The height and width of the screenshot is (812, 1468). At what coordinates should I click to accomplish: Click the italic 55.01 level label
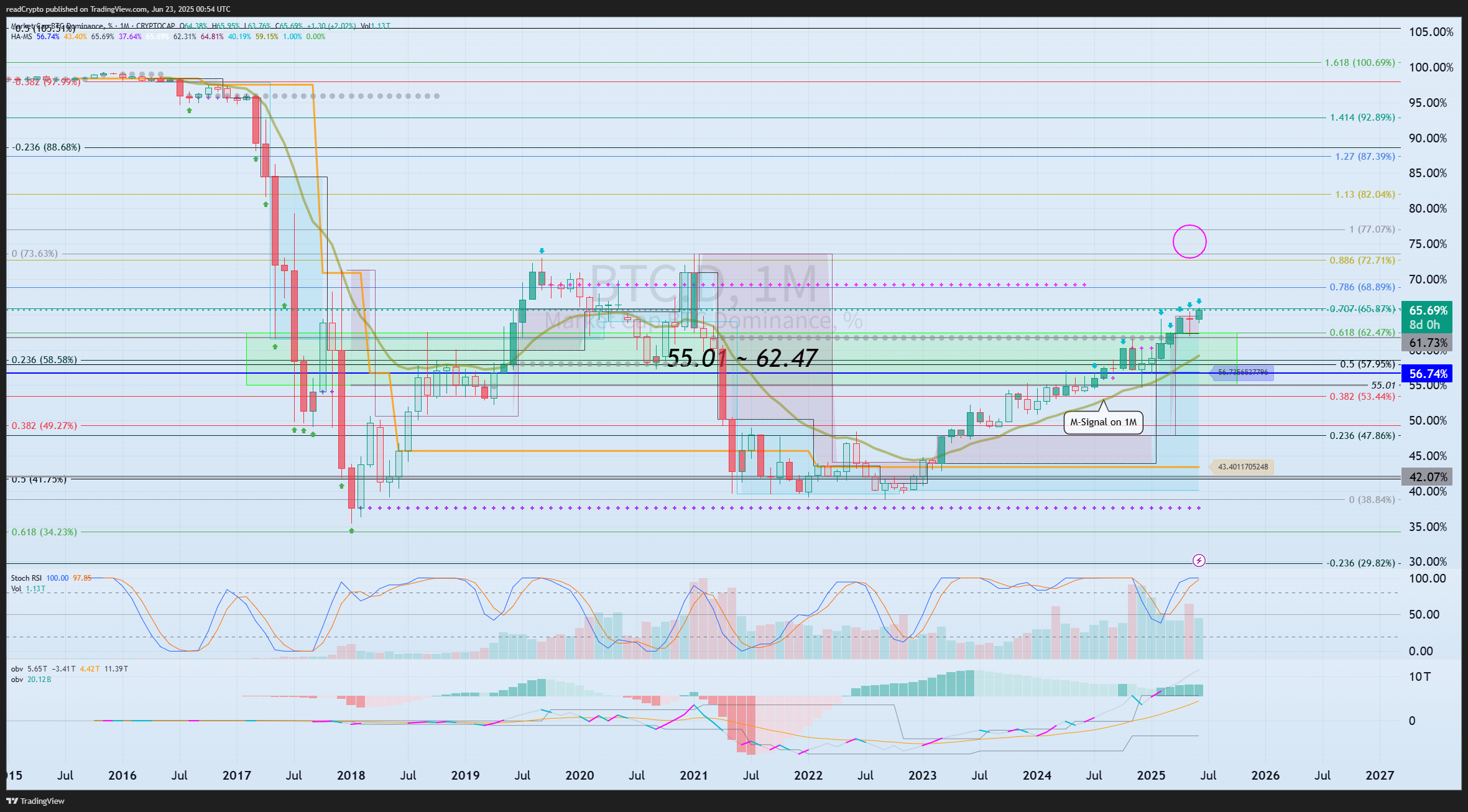(x=1384, y=385)
